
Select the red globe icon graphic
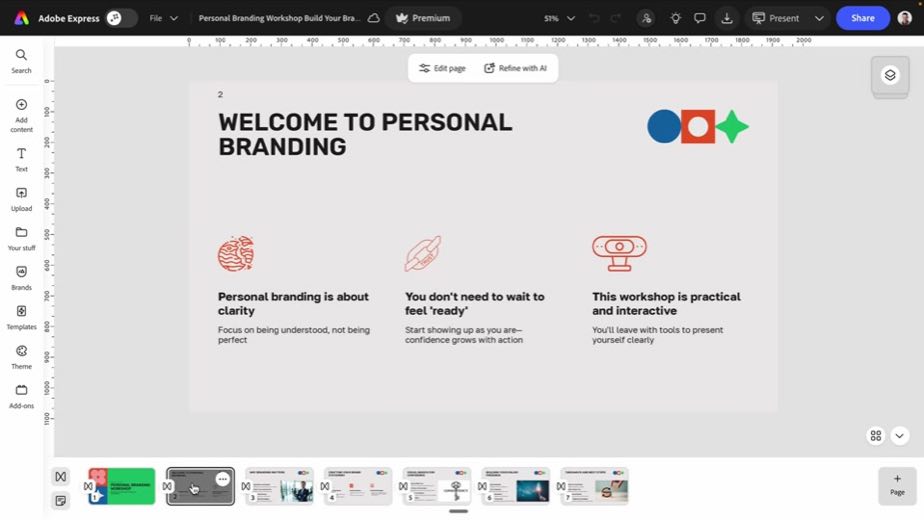pos(236,254)
